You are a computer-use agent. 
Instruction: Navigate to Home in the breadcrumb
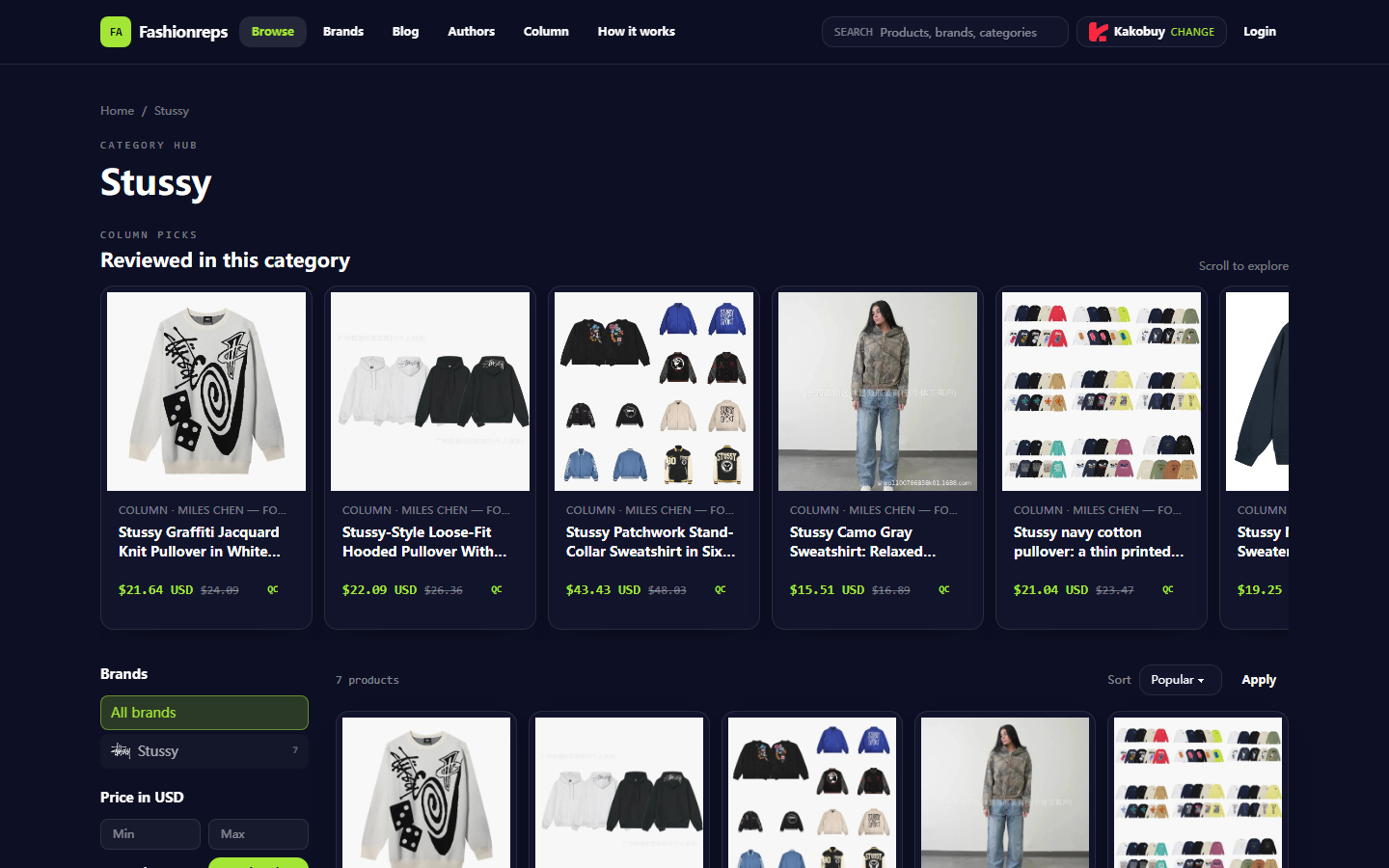118,111
